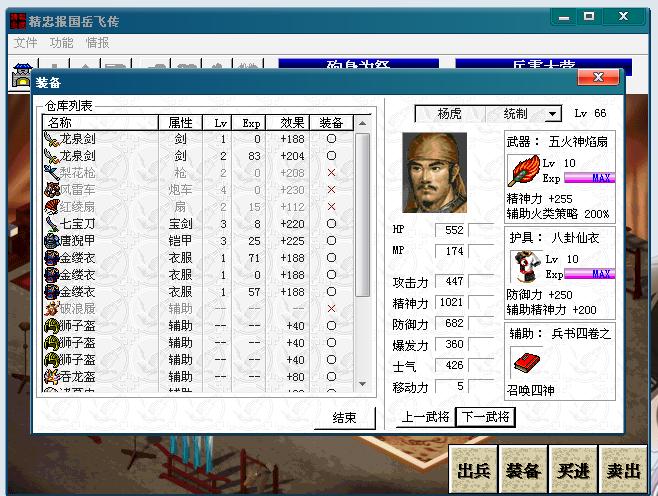658x496 pixels.
Task: Click the 唐猊甲 armor icon
Action: [x=52, y=240]
